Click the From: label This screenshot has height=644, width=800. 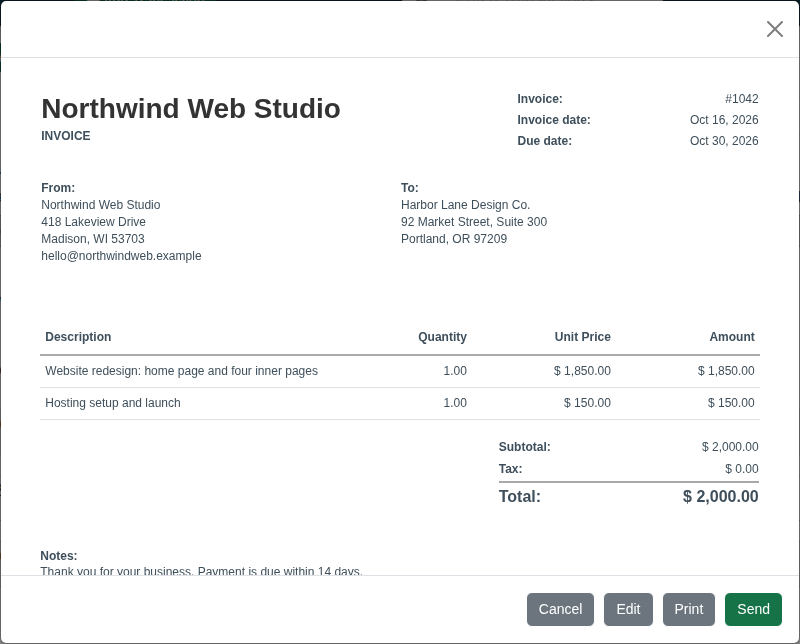(x=58, y=188)
